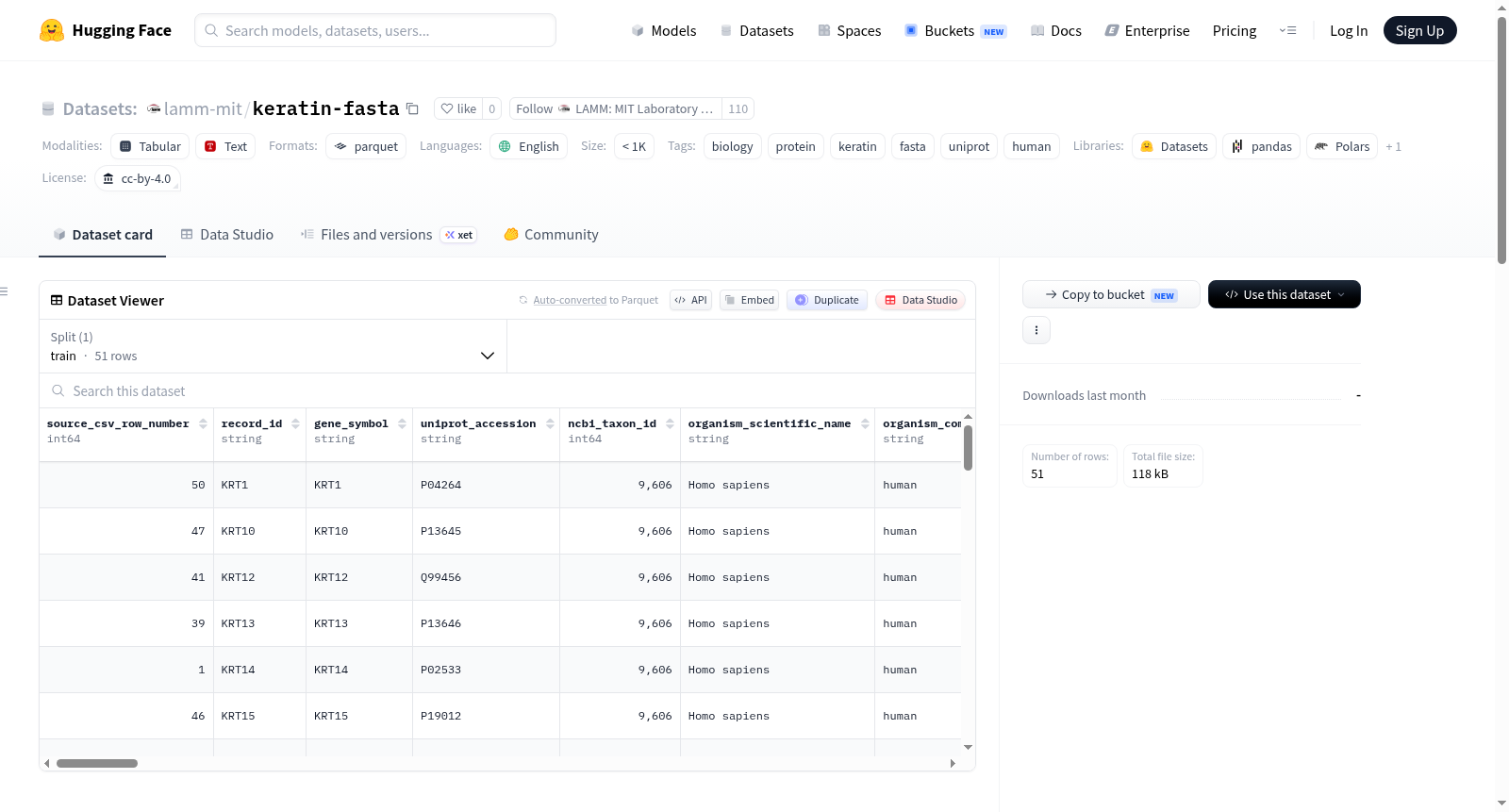Select the KRT14 record_id cell
The height and width of the screenshot is (812, 1509).
click(x=259, y=670)
